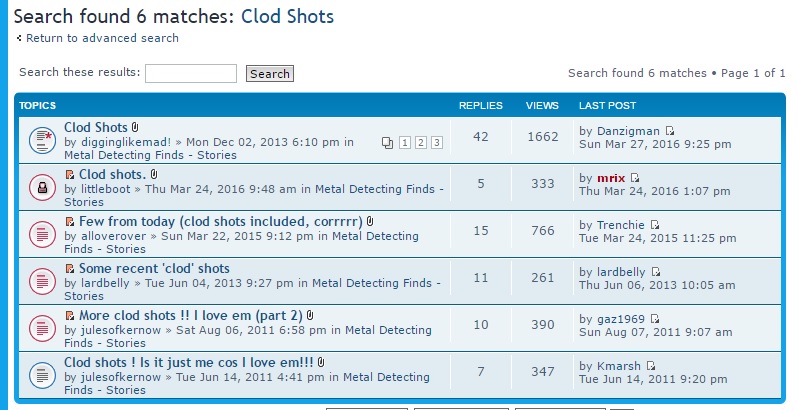View last poster 'Kmarsh' profile
The image size is (798, 410).
point(619,366)
